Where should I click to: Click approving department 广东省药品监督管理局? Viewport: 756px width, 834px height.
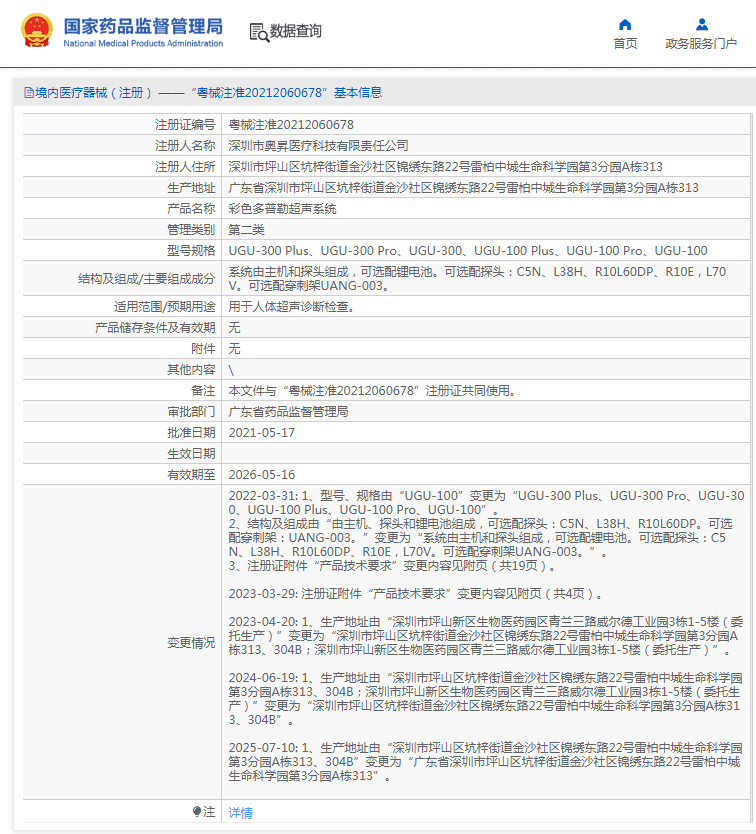pos(288,412)
